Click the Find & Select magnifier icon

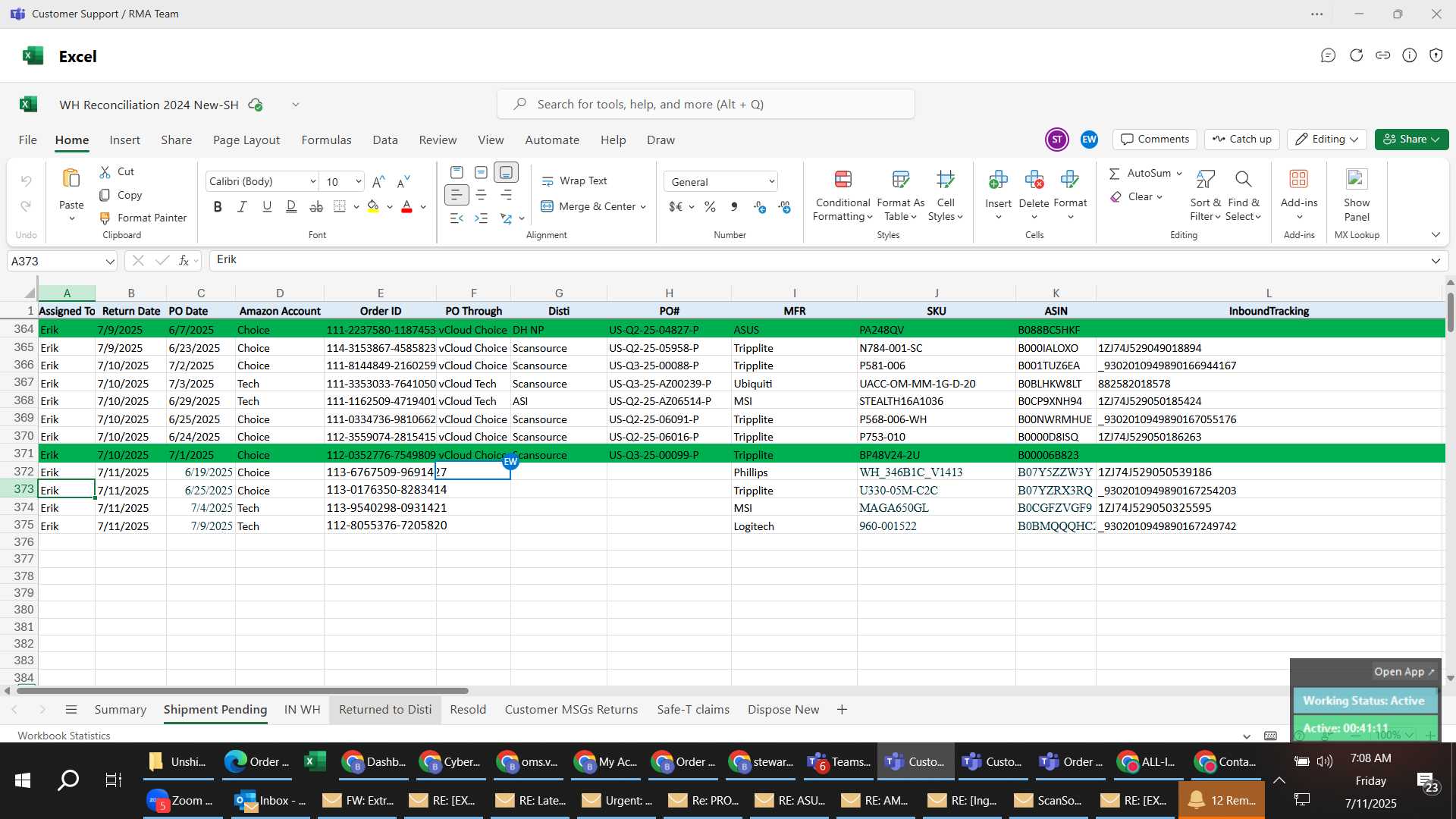(x=1243, y=180)
